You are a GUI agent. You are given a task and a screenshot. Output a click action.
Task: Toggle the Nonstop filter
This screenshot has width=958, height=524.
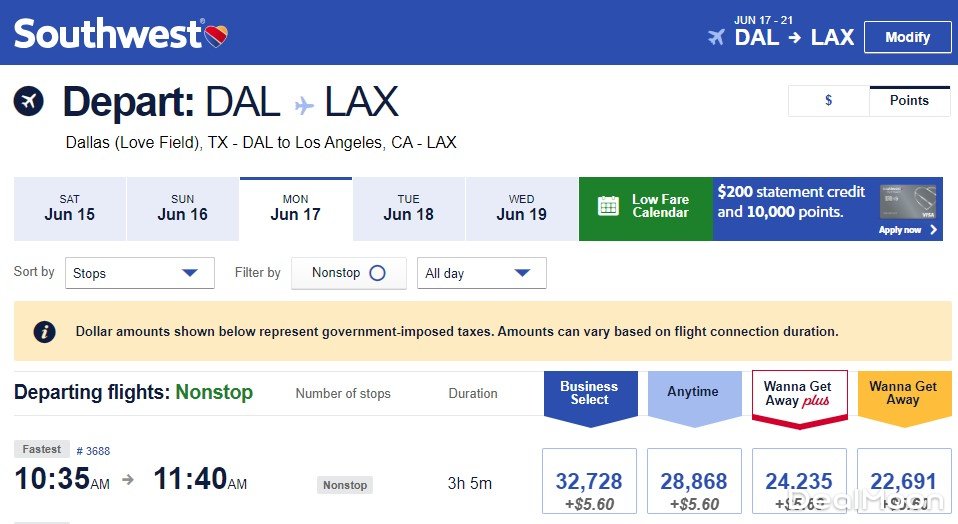tap(377, 273)
